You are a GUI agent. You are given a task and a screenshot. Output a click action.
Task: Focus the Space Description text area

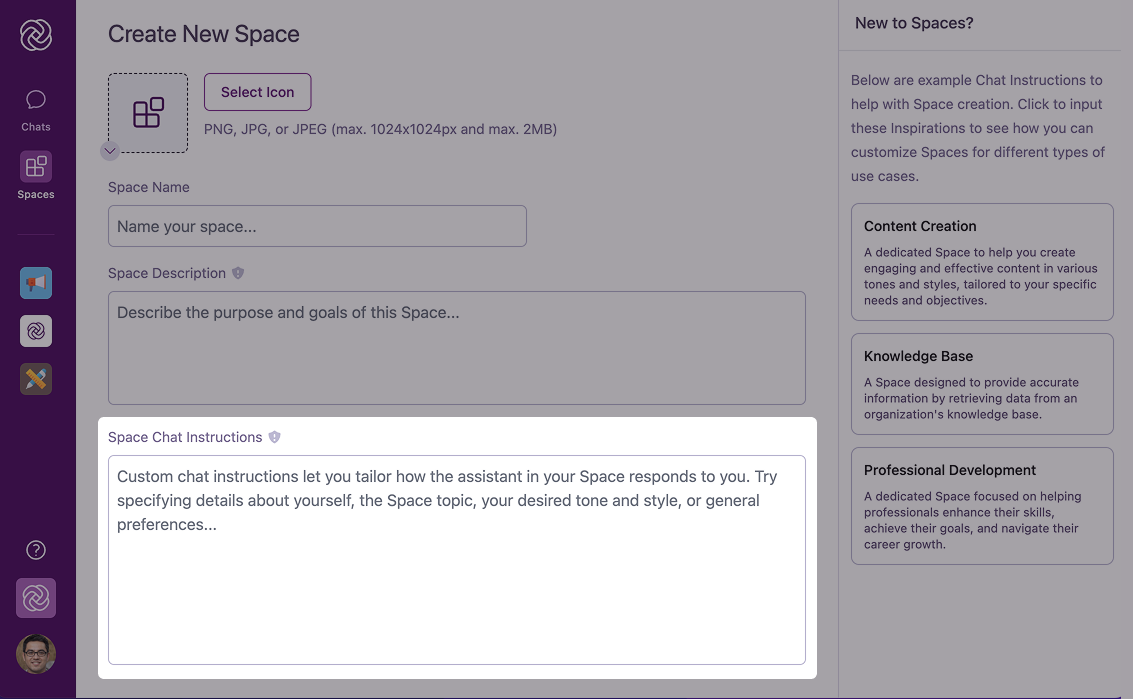pos(456,348)
